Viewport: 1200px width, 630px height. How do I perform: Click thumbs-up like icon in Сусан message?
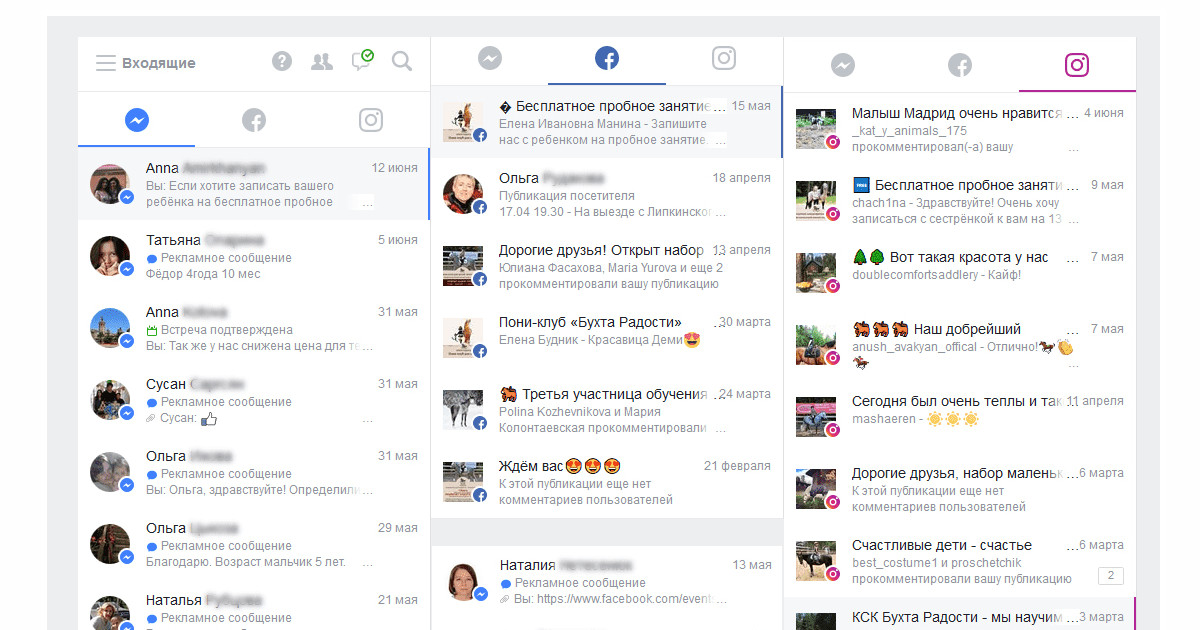click(209, 419)
